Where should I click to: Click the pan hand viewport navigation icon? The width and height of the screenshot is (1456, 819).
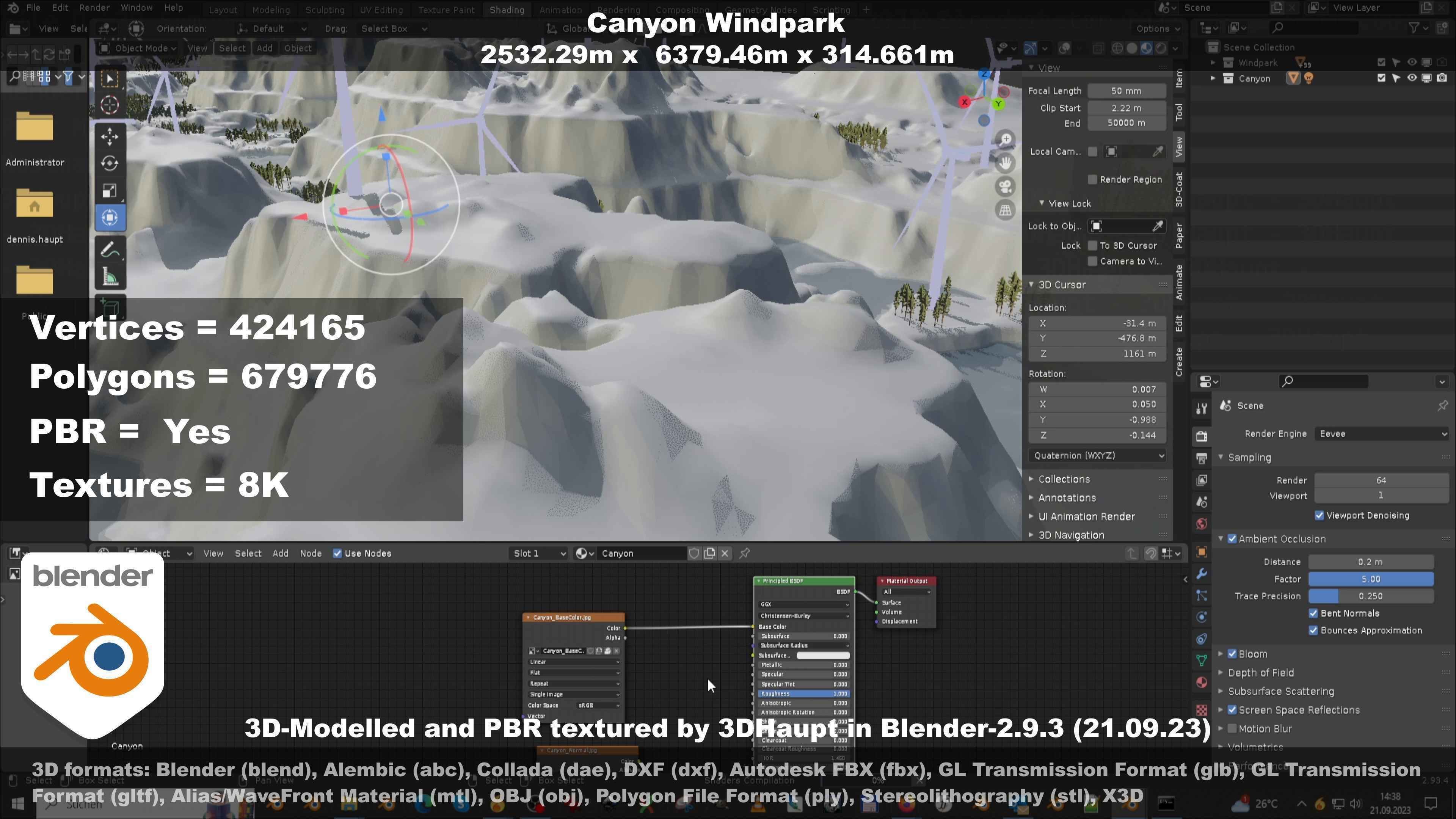1005,163
